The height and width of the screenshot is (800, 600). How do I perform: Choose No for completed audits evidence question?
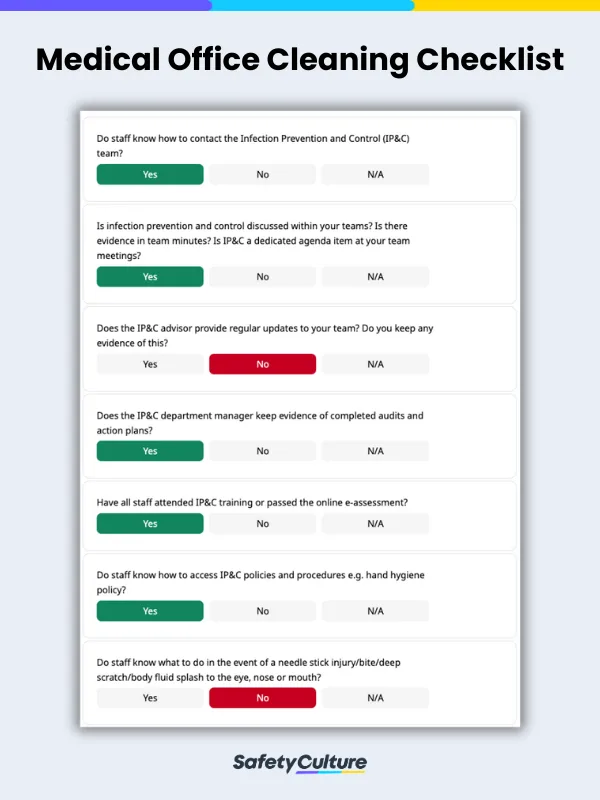[262, 451]
